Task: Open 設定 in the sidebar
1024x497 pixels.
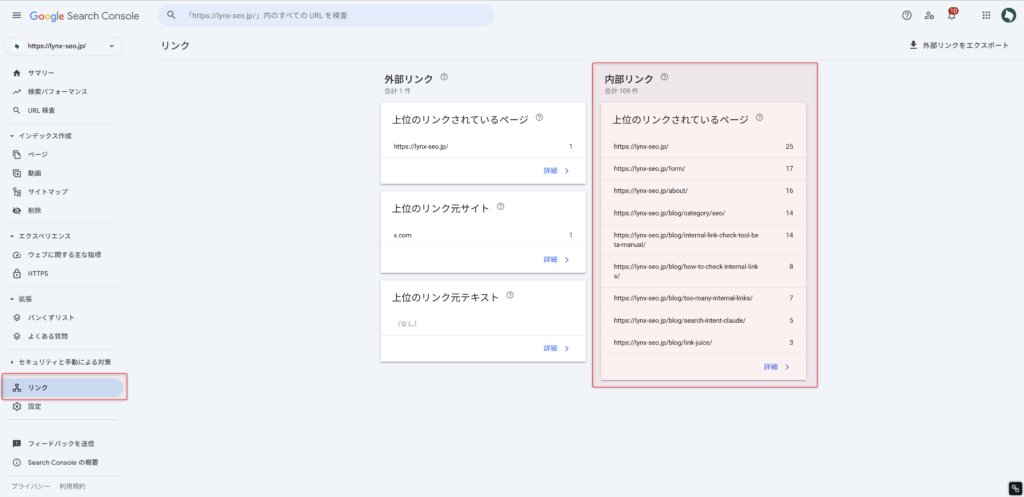Action: [x=35, y=407]
